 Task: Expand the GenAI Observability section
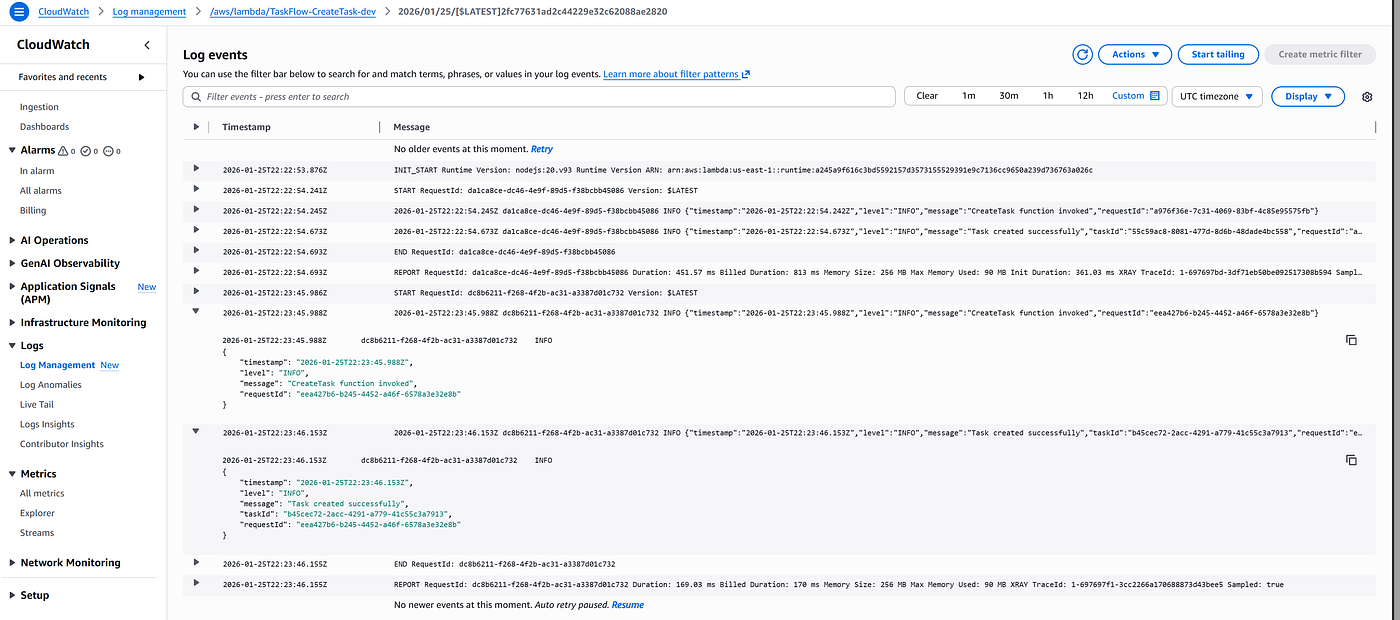tap(12, 263)
